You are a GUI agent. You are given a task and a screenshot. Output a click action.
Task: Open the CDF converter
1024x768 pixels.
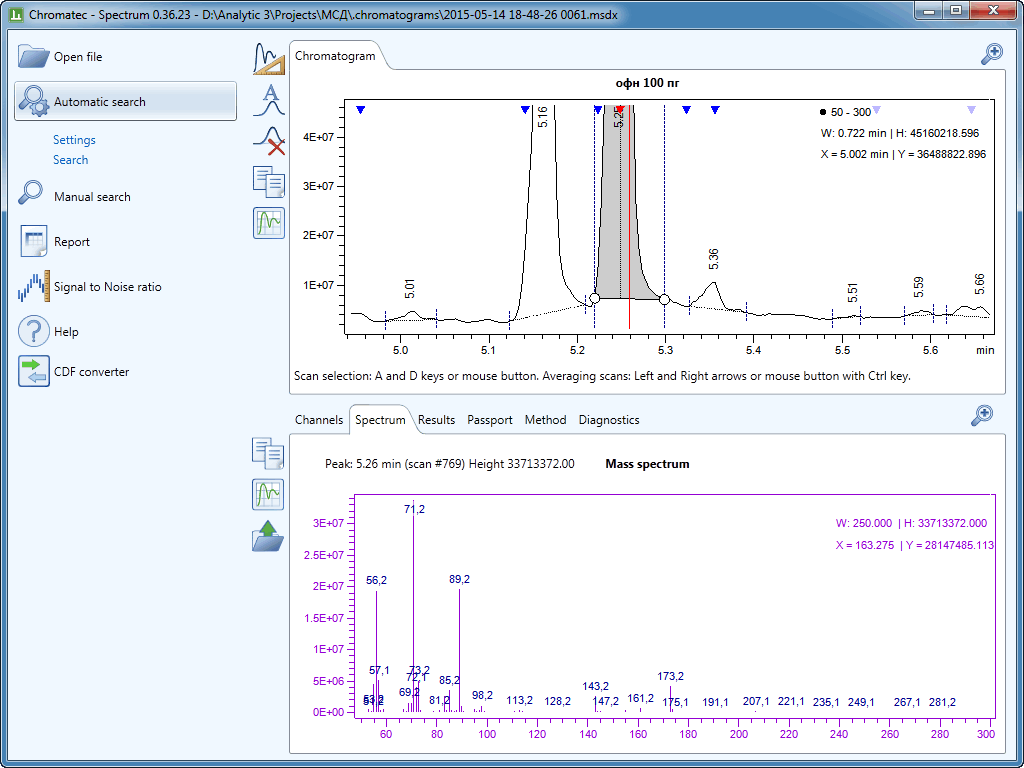coord(91,372)
